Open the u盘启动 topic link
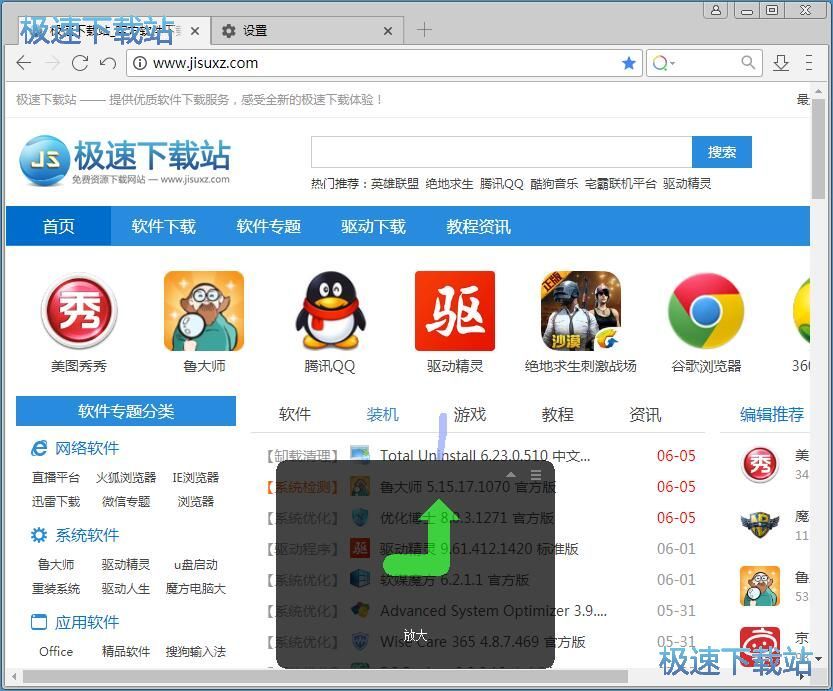 196,565
